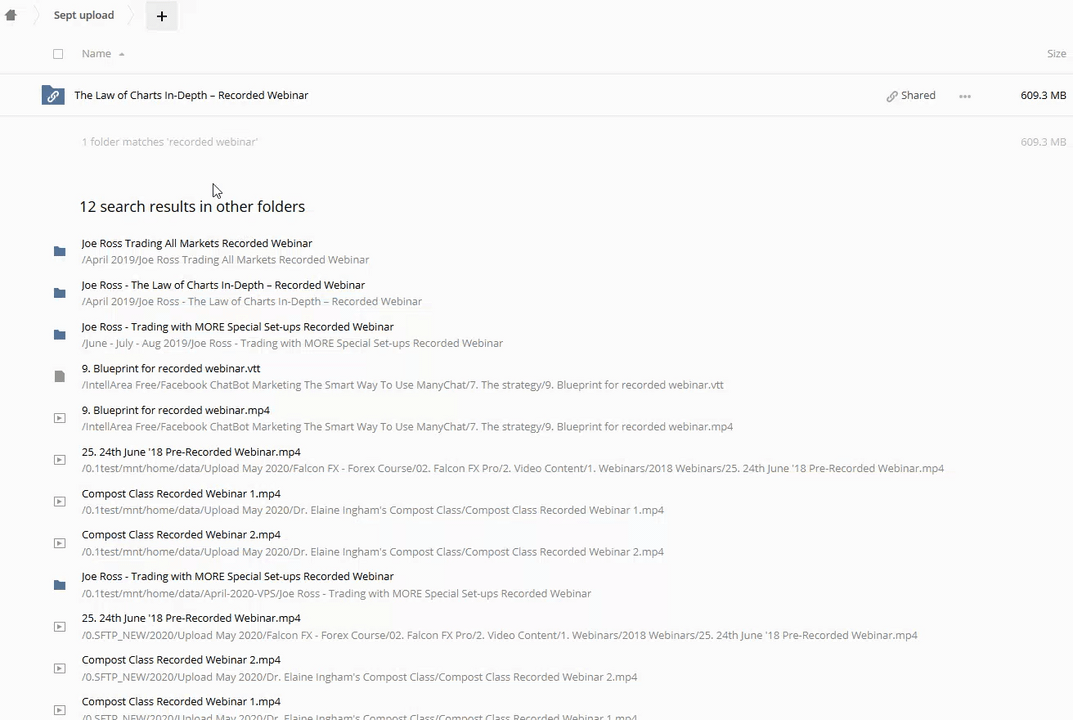The image size is (1073, 720).
Task: Open the Sept upload breadcrumb
Action: point(84,15)
